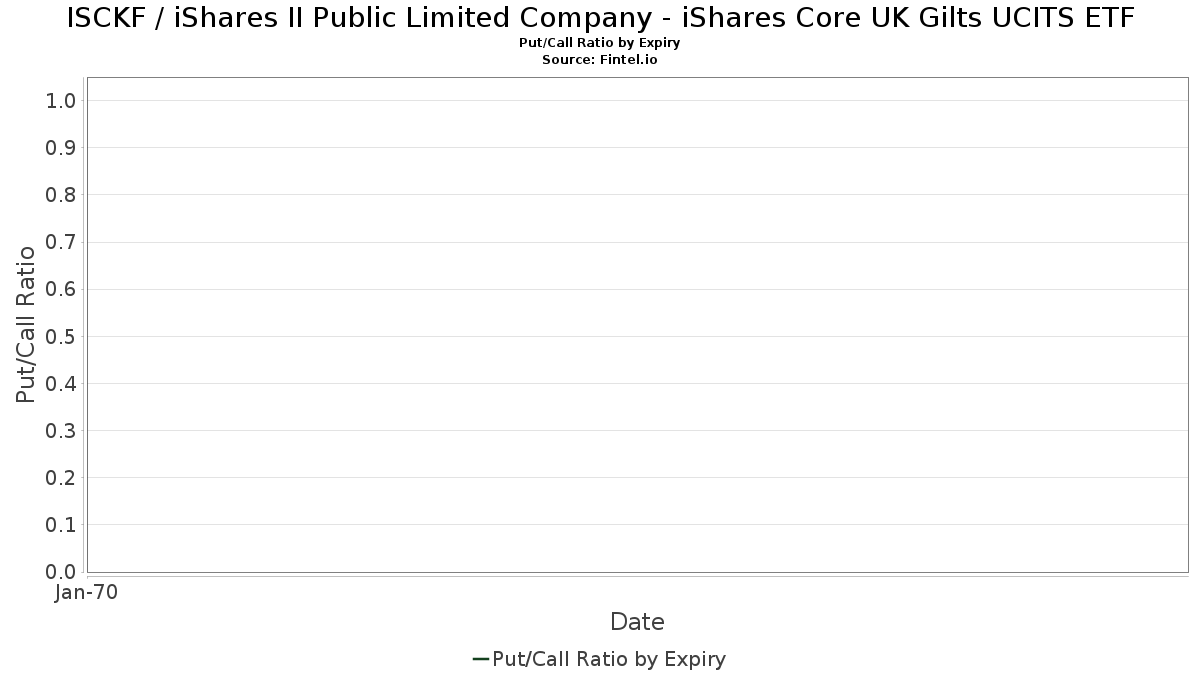
Task: Toggle the Put/Call Ratio by Expiry legend label
Action: coord(609,659)
